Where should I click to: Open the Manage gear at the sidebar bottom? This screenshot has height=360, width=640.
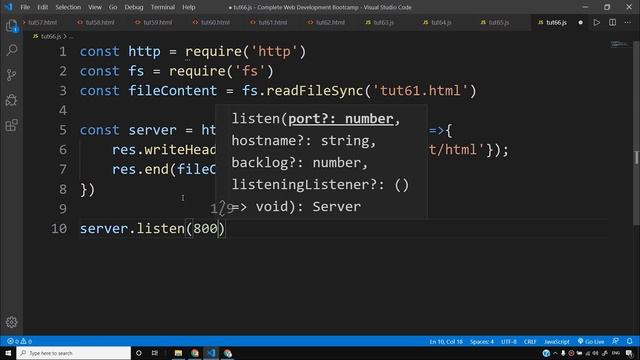tap(11, 322)
